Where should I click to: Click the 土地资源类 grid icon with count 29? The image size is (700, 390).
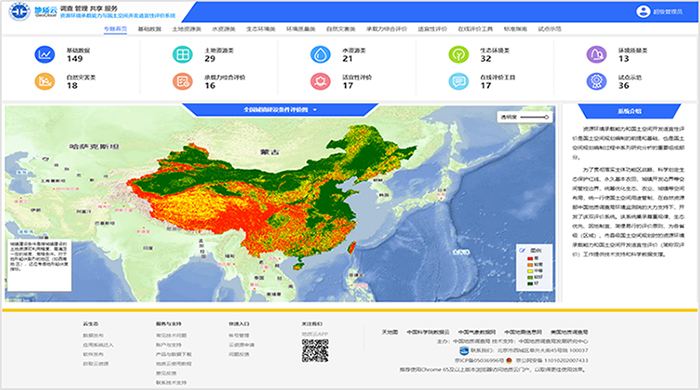click(183, 54)
